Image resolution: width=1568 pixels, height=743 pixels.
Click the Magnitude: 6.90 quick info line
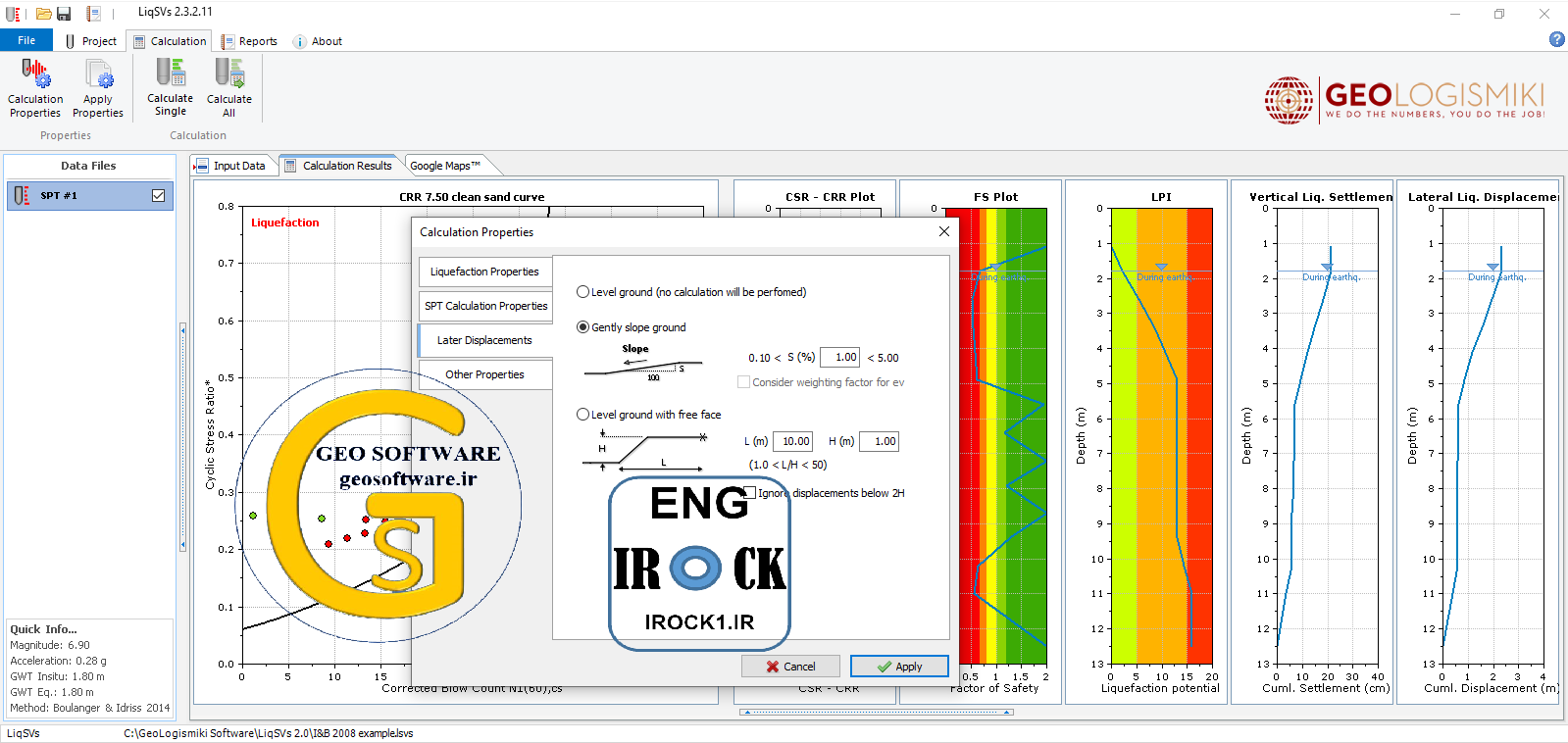click(50, 645)
